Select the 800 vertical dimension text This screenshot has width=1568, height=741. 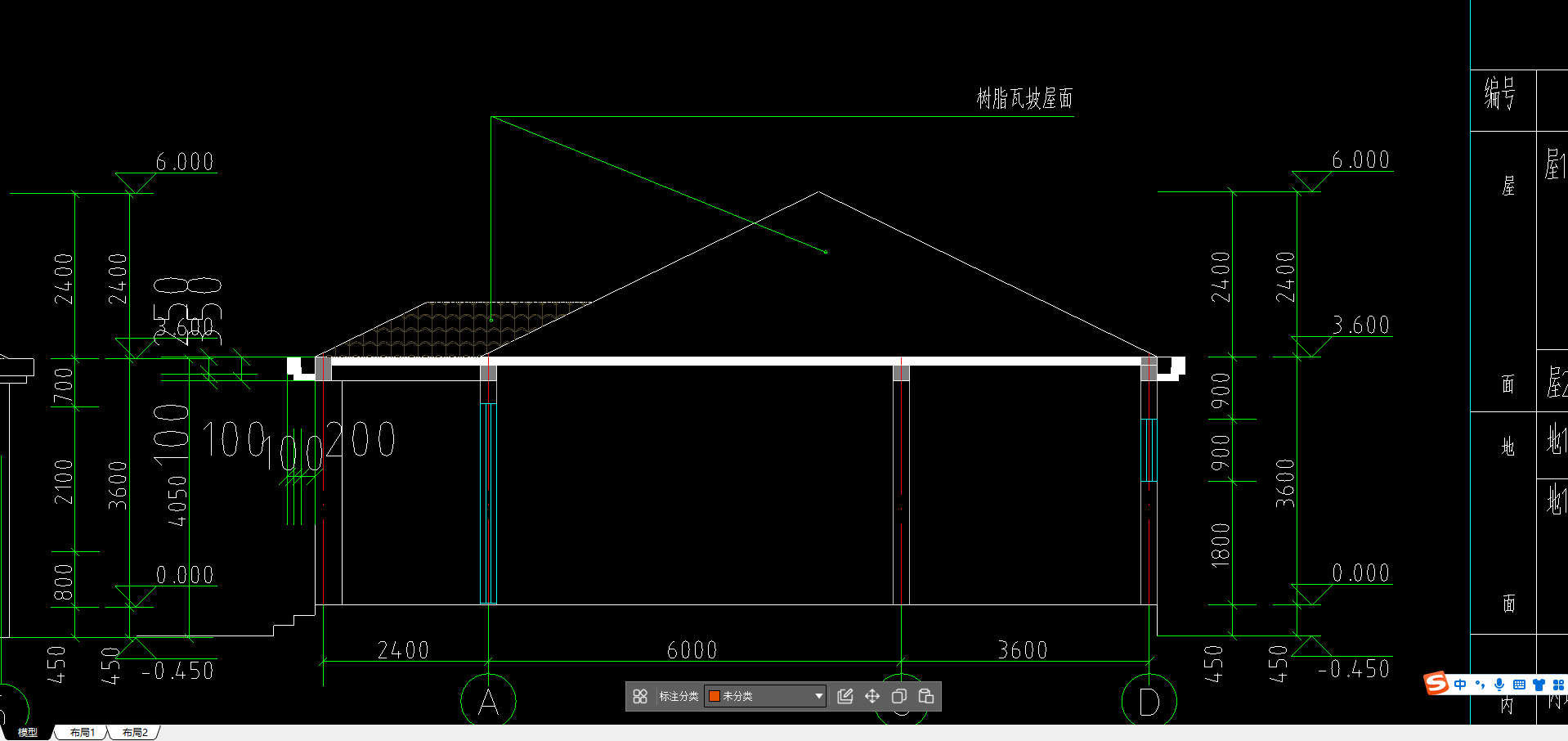63,582
